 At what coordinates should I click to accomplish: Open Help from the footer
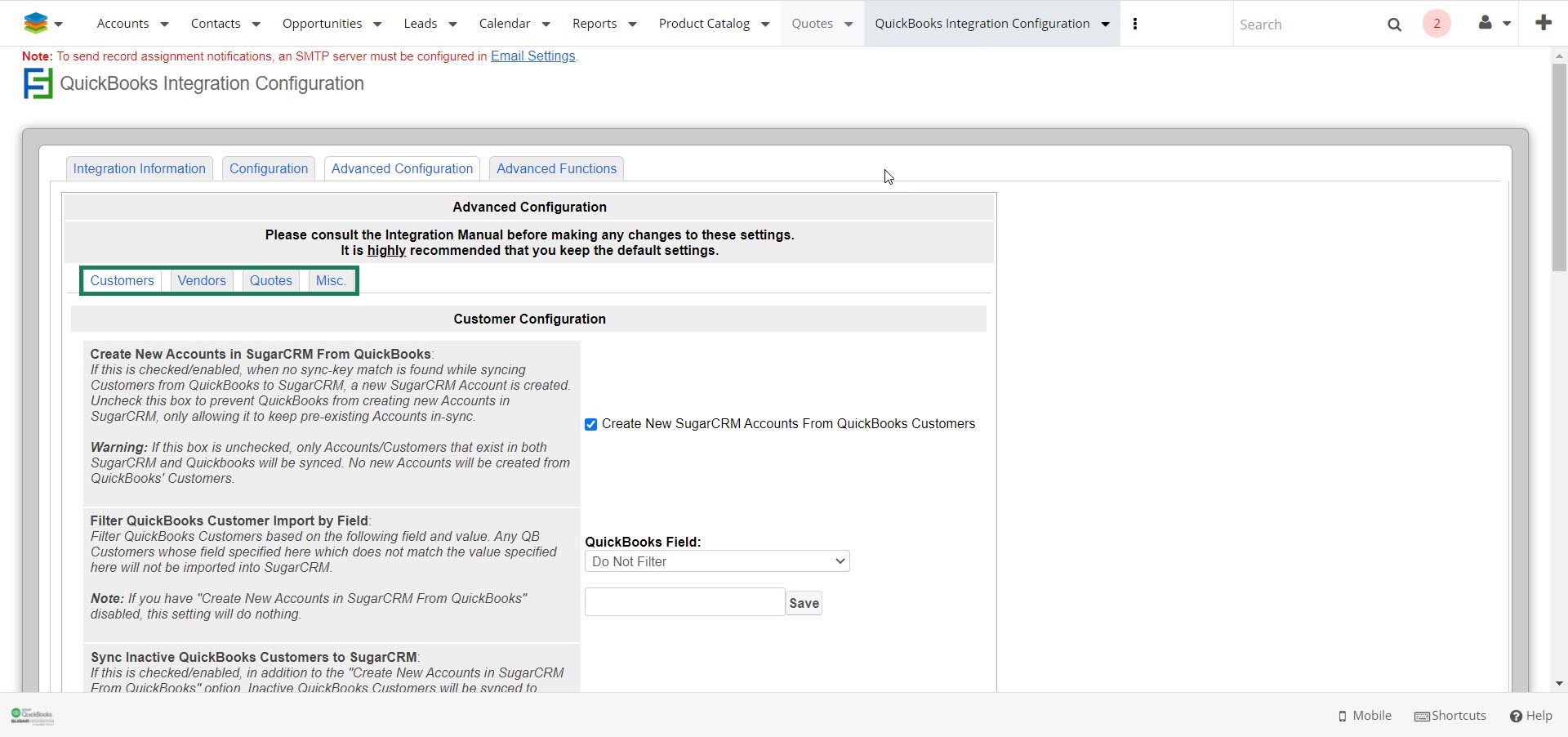(x=1530, y=716)
